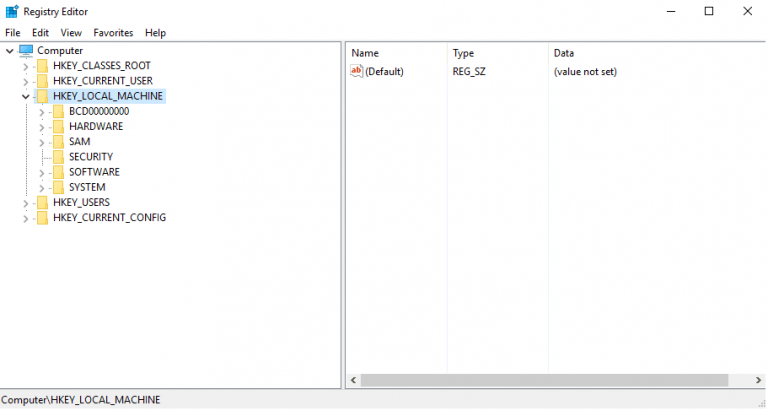This screenshot has width=768, height=411.
Task: Select the SECURITY label
Action: point(91,157)
